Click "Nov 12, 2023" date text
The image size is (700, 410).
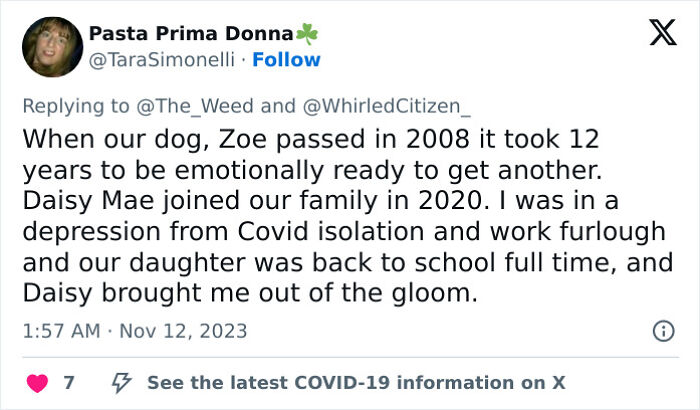pyautogui.click(x=182, y=330)
